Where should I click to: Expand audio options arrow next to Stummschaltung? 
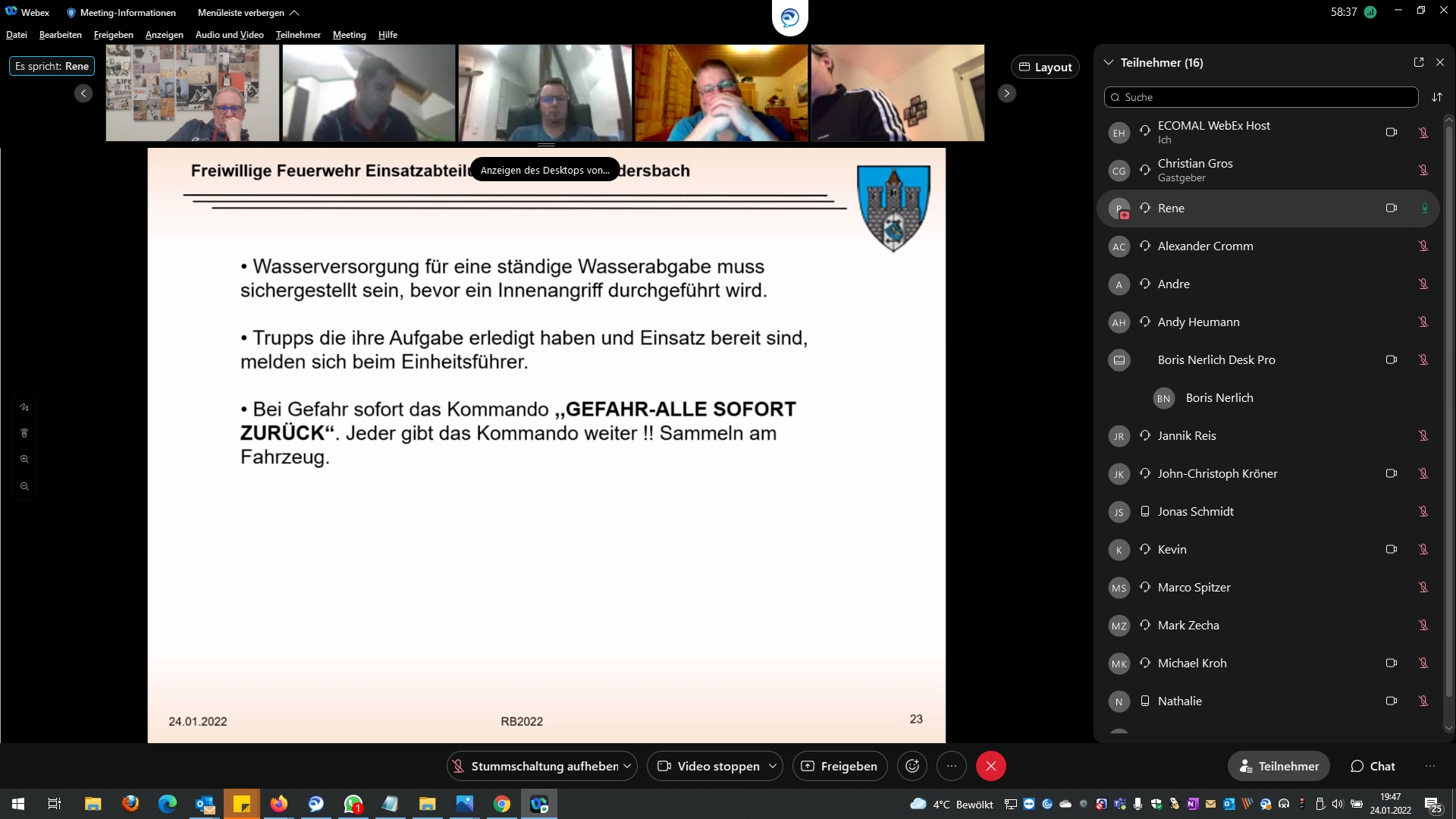628,766
